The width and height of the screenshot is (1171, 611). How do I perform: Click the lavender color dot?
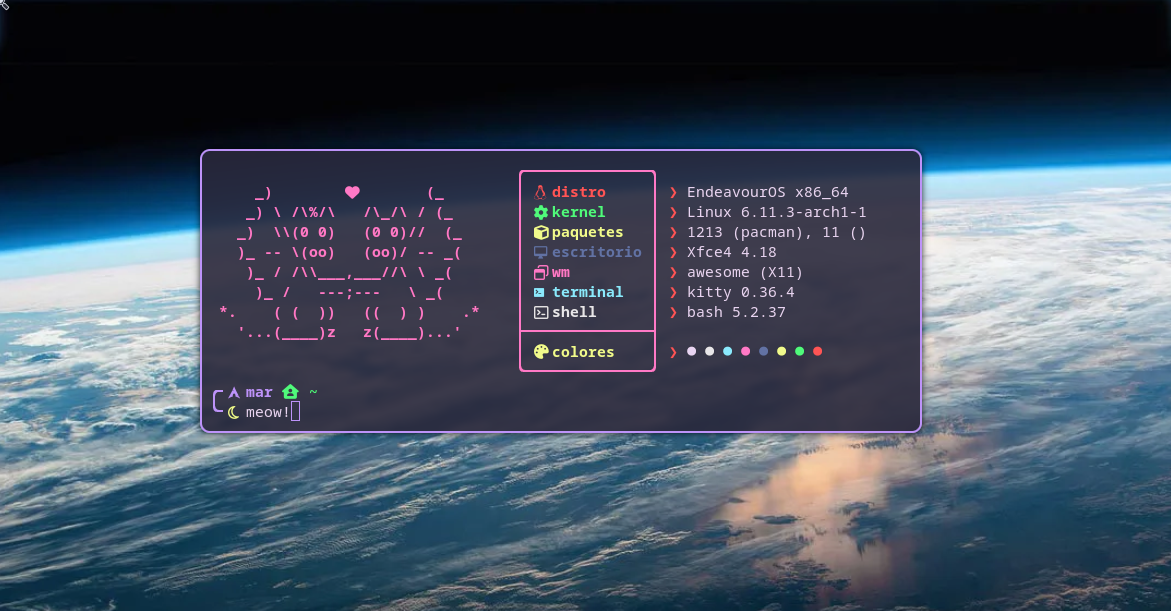[x=692, y=351]
